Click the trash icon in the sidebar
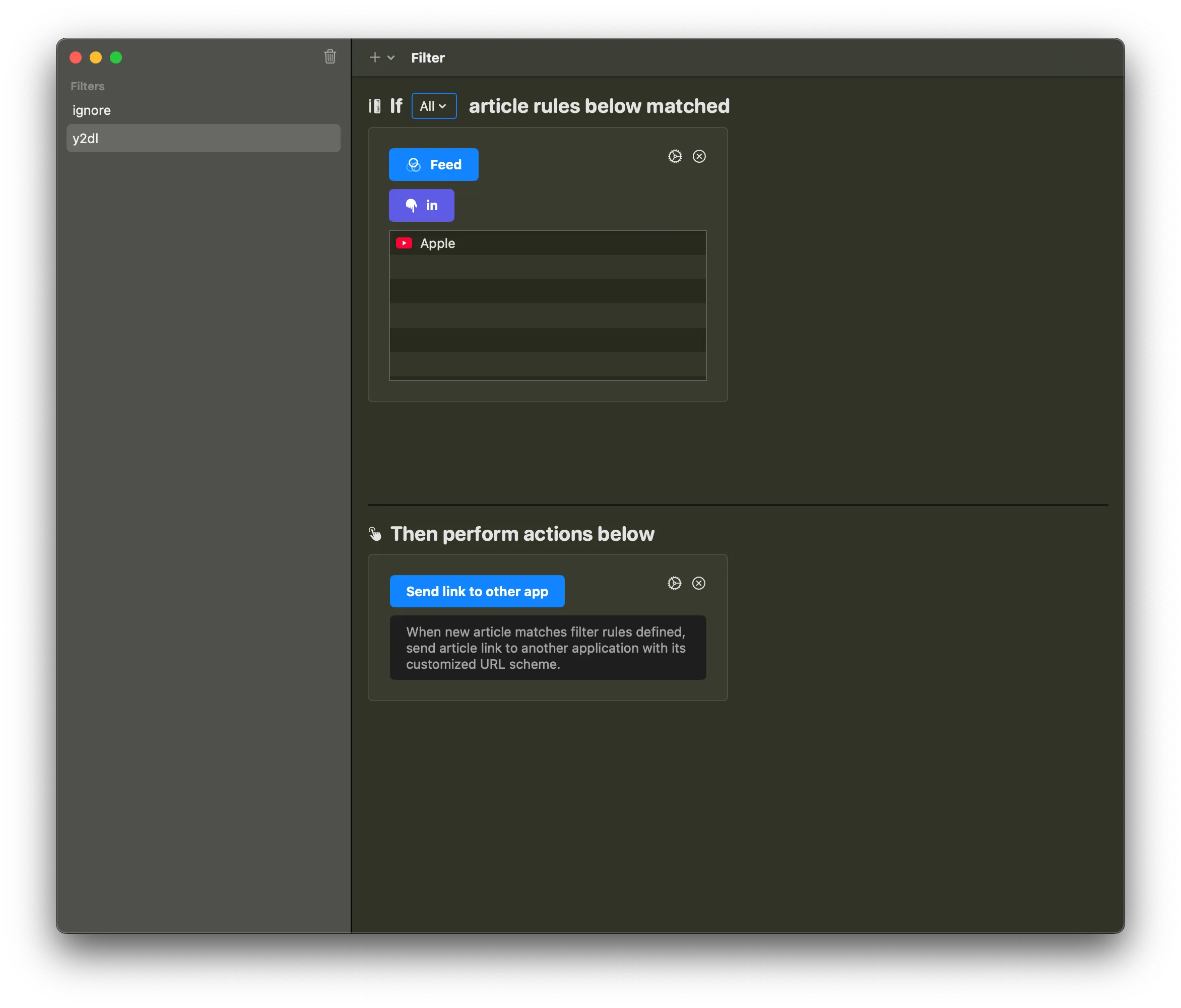1181x1008 pixels. (330, 57)
